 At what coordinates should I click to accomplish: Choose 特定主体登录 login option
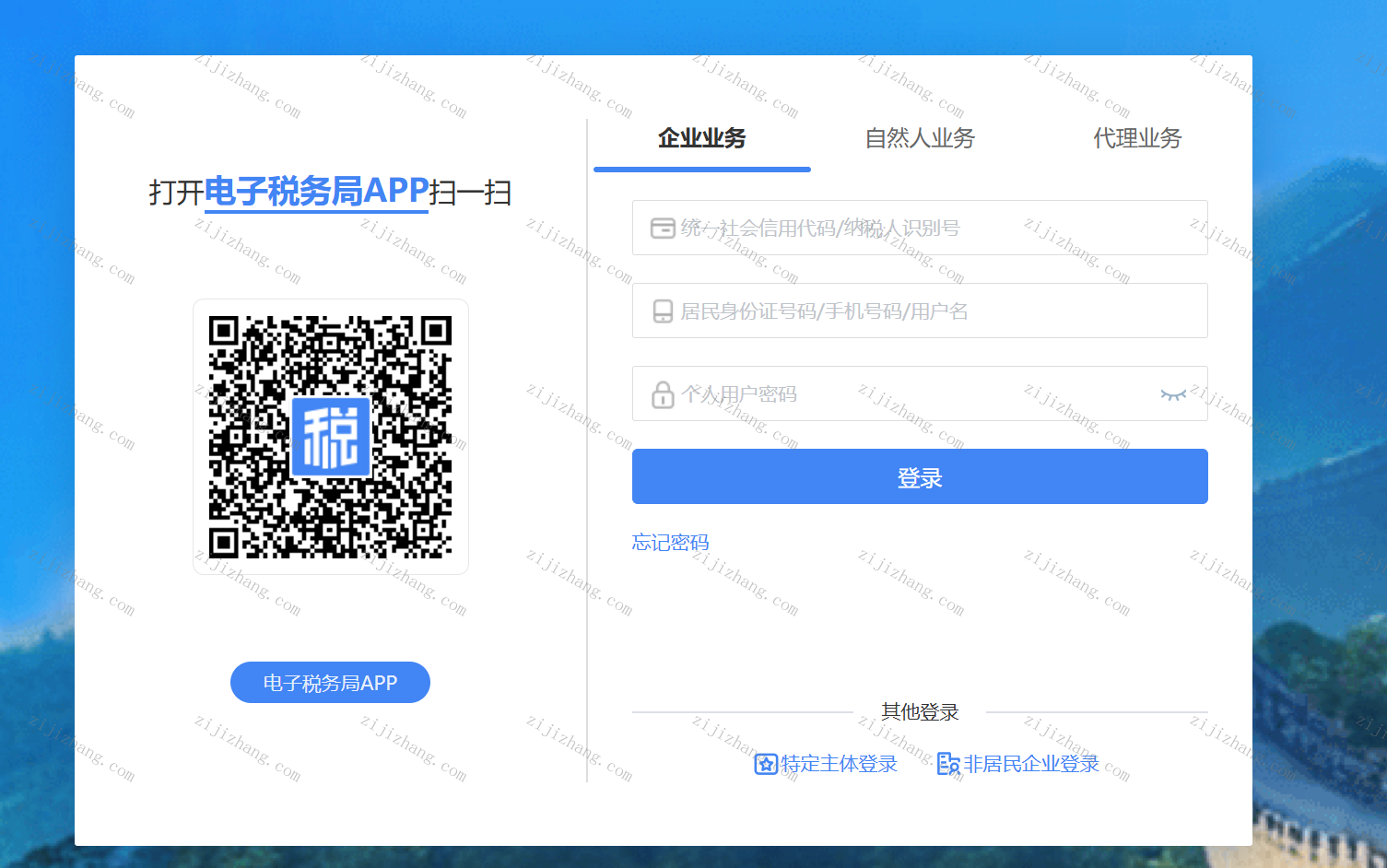pyautogui.click(x=826, y=764)
